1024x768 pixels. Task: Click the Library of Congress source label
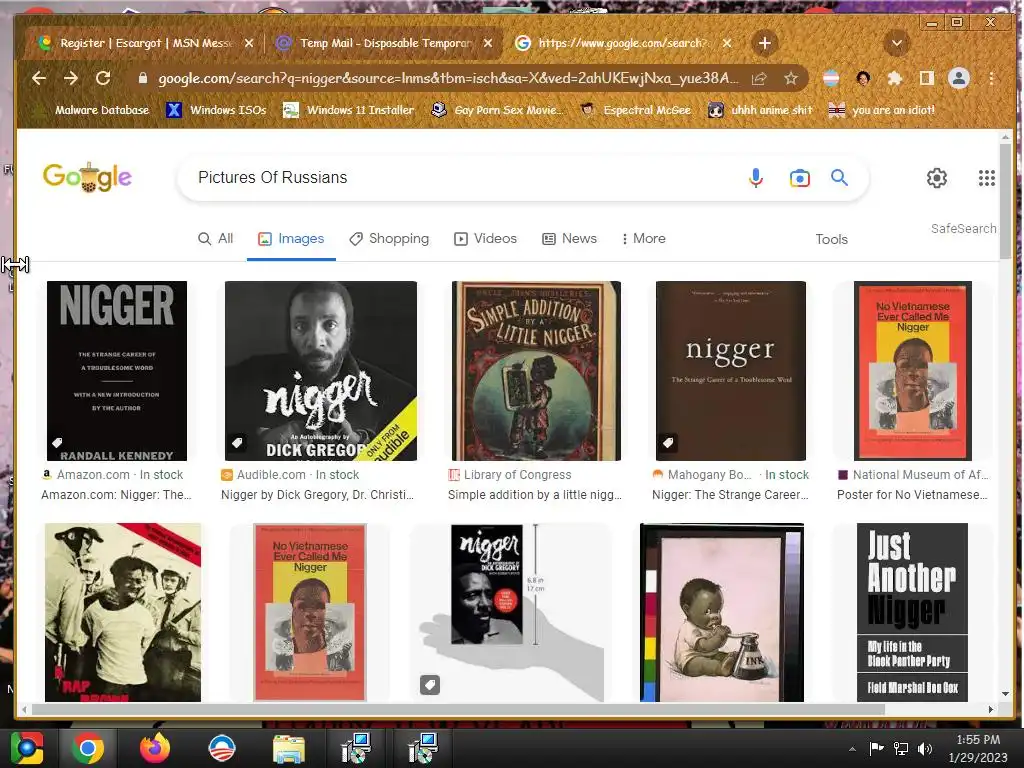click(510, 475)
